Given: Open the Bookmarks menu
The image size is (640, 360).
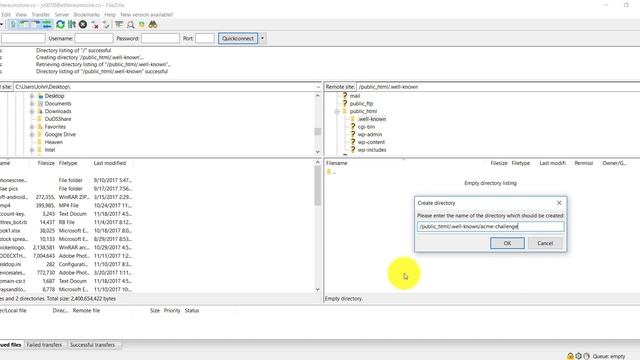Looking at the screenshot, I should 87,15.
